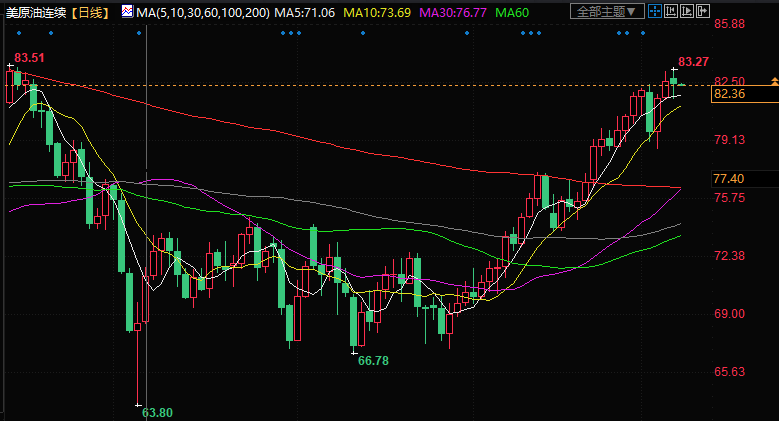Screen dimensions: 779x421
Task: Toggle the blue crosshair cursor icon
Action: (655, 11)
